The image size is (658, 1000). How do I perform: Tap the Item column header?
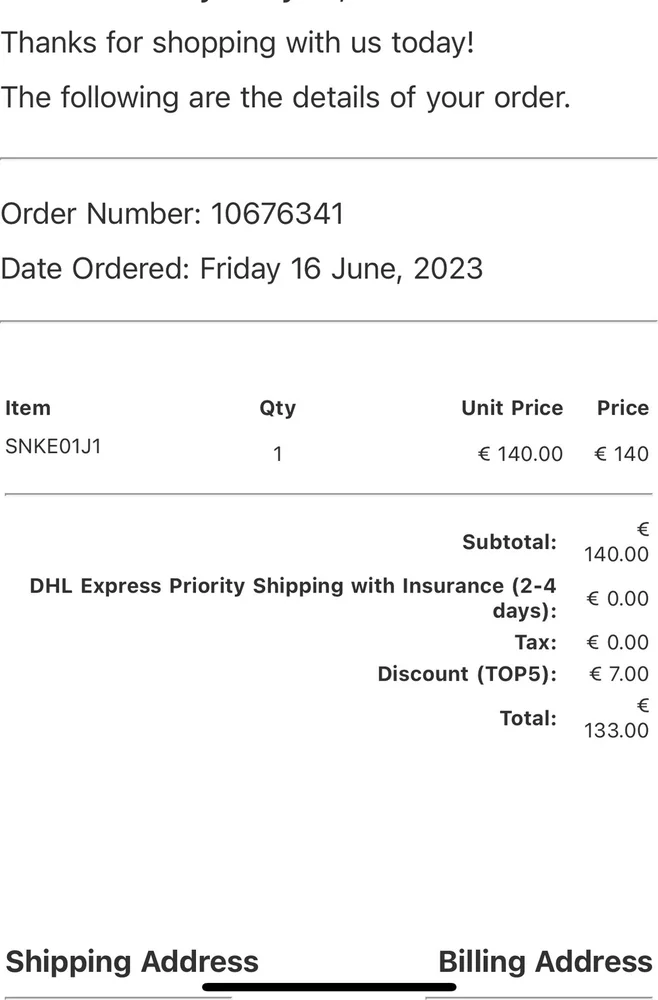[x=27, y=408]
